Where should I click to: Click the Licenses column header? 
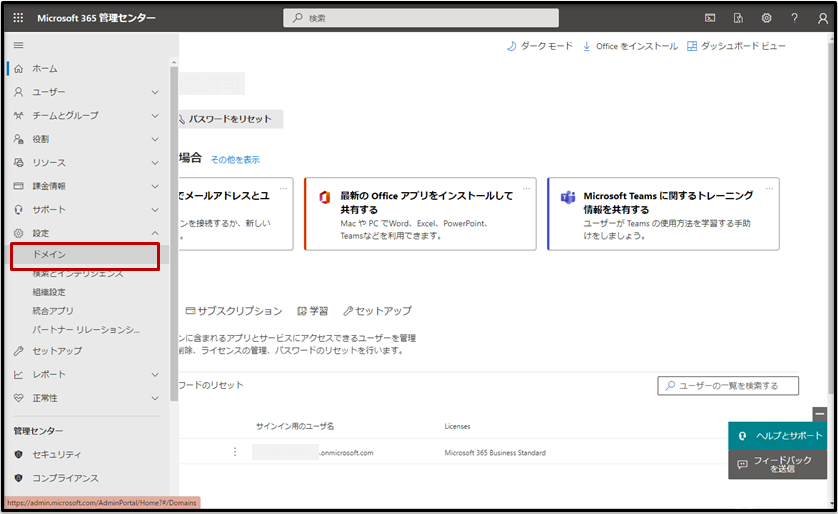[457, 426]
